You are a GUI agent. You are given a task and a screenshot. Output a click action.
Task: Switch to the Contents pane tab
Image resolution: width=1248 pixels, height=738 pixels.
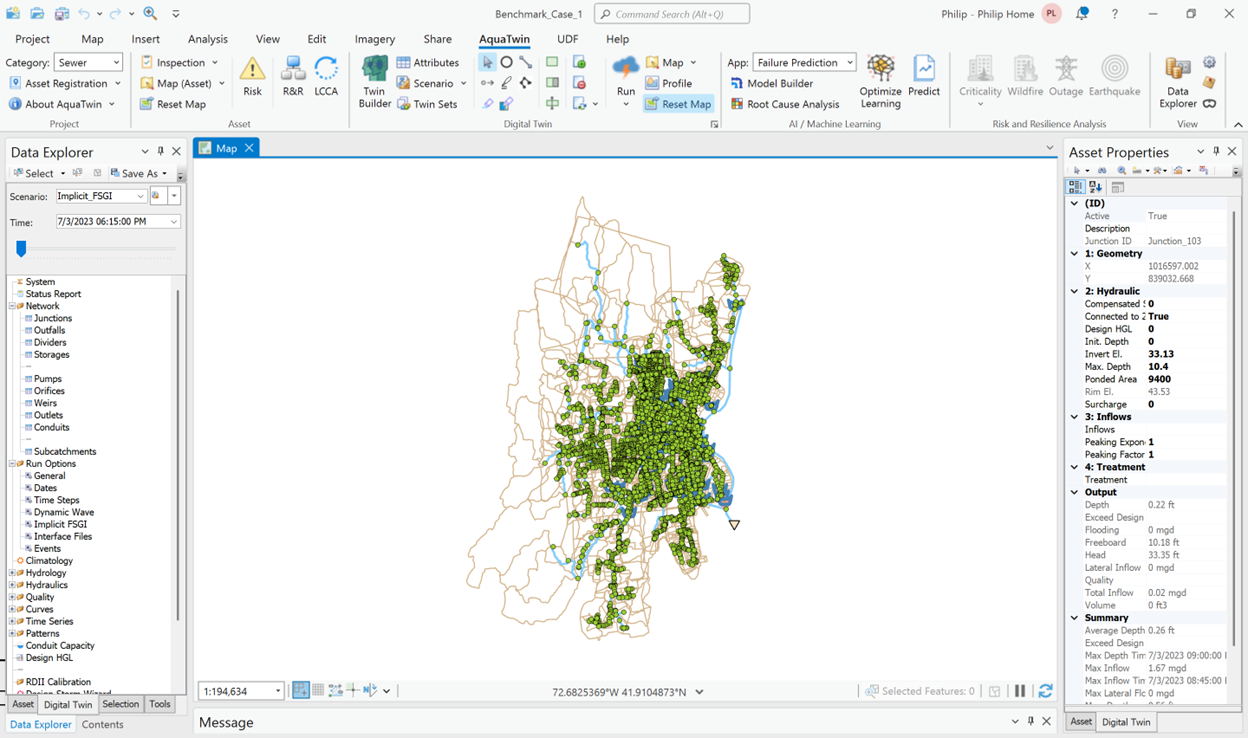[x=103, y=724]
